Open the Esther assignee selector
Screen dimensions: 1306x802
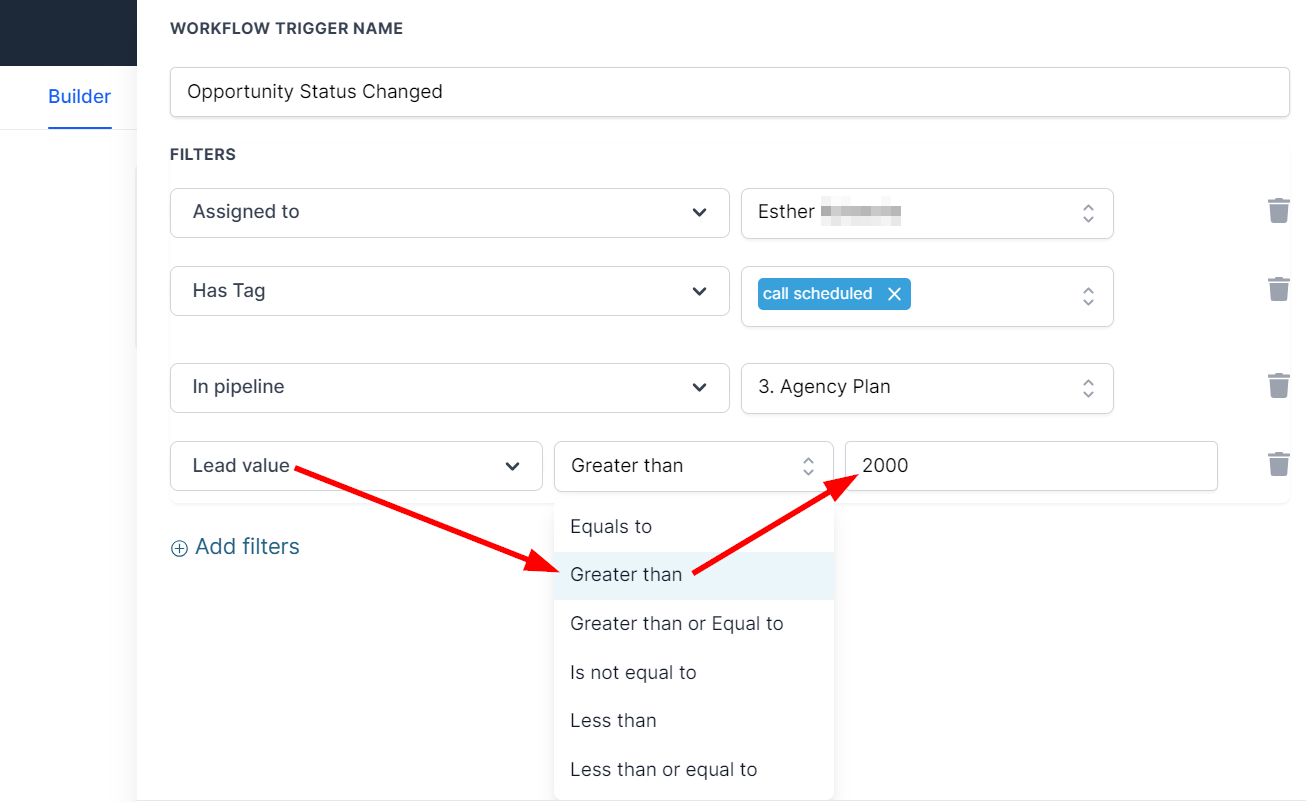926,213
